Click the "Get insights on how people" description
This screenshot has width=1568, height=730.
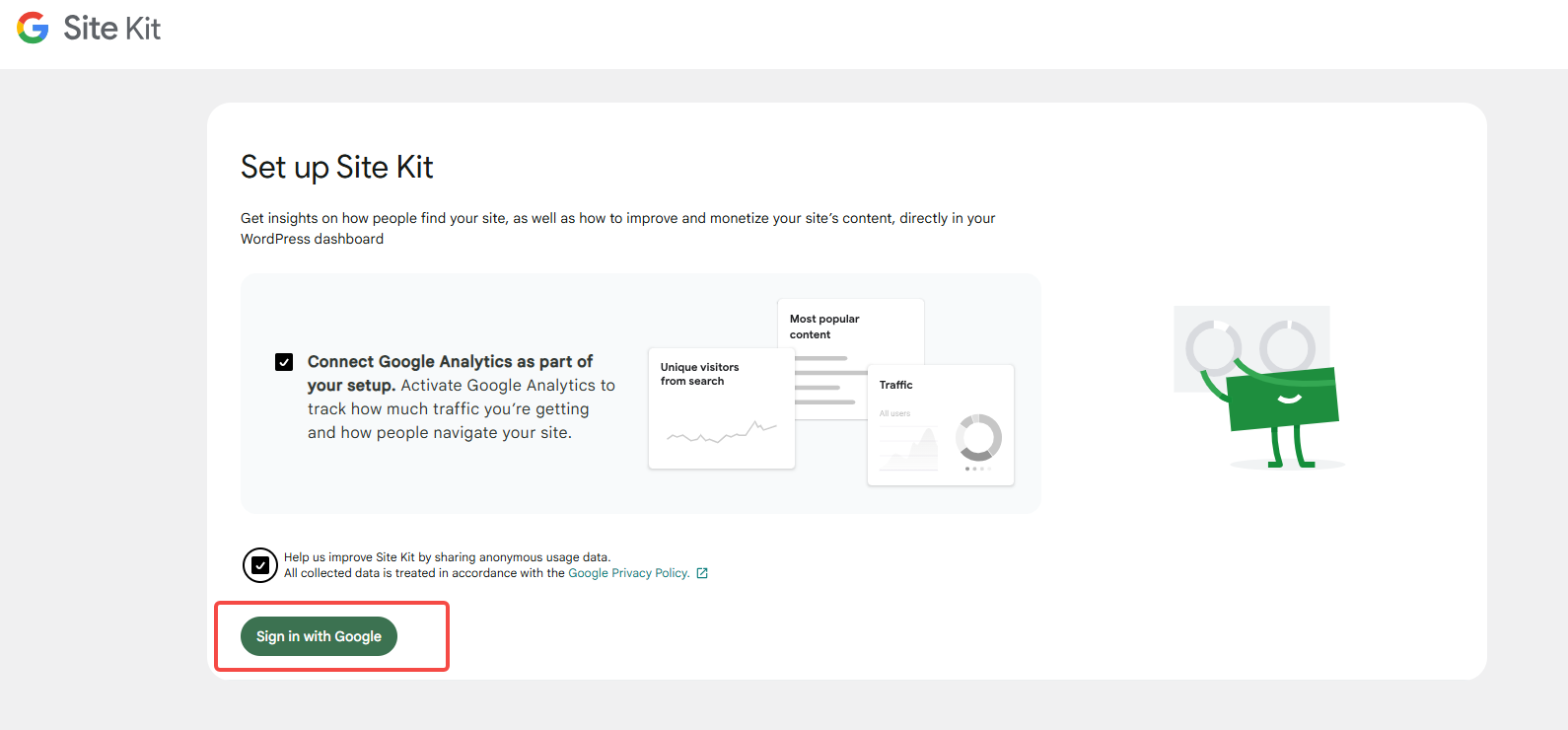click(x=618, y=228)
